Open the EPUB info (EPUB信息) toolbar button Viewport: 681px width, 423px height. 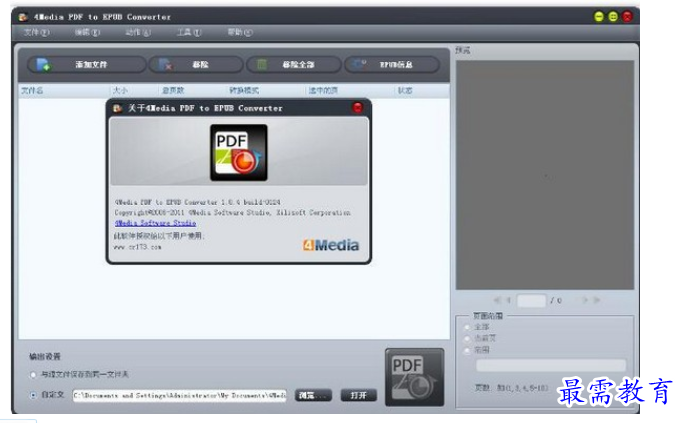tap(392, 65)
